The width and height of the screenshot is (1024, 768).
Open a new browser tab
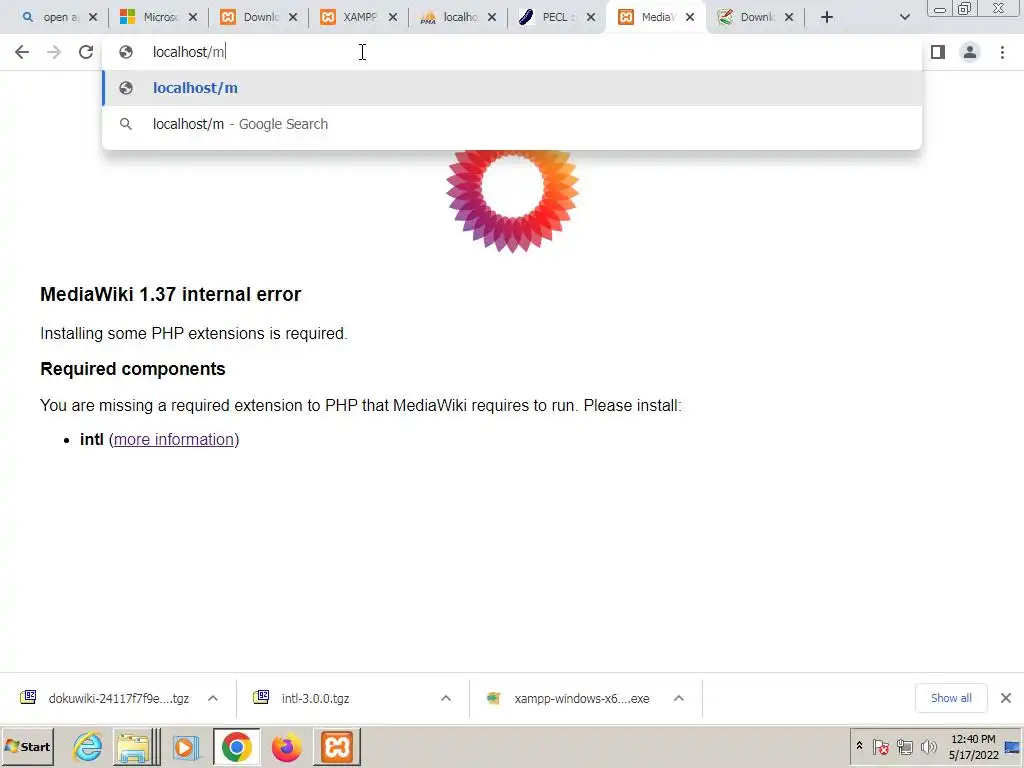tap(827, 17)
